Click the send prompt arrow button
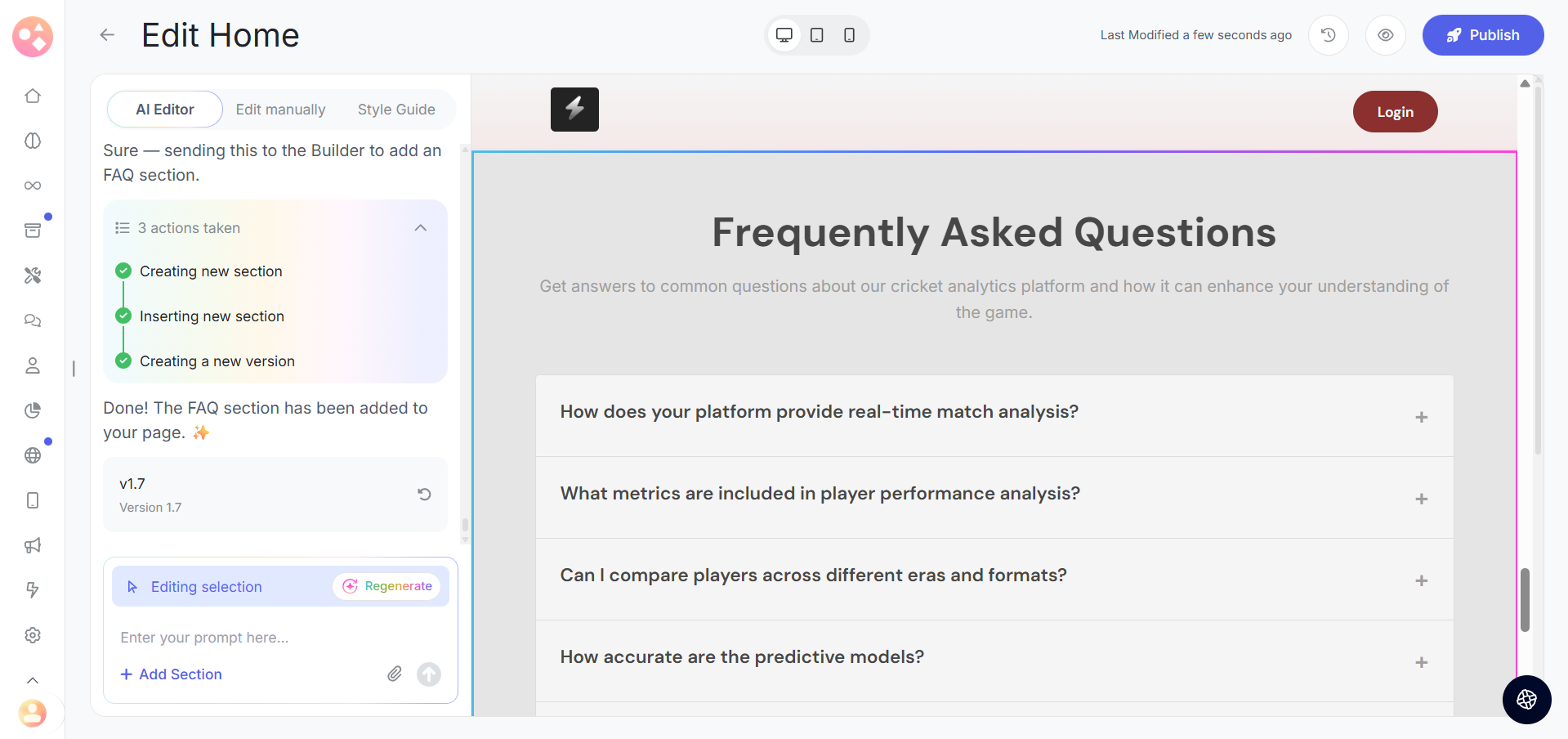The height and width of the screenshot is (739, 1568). click(x=429, y=674)
